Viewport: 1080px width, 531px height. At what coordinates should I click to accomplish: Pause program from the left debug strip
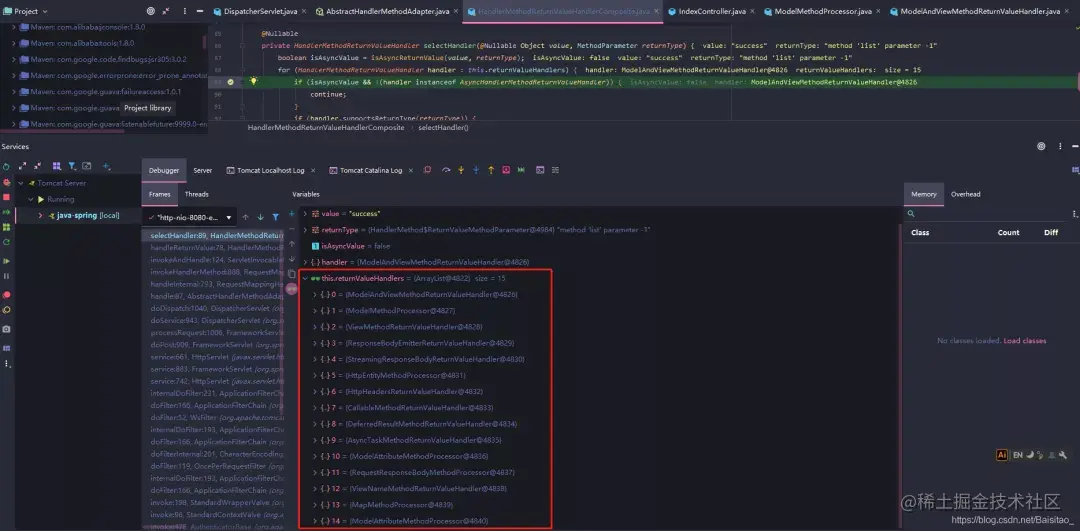pyautogui.click(x=6, y=276)
